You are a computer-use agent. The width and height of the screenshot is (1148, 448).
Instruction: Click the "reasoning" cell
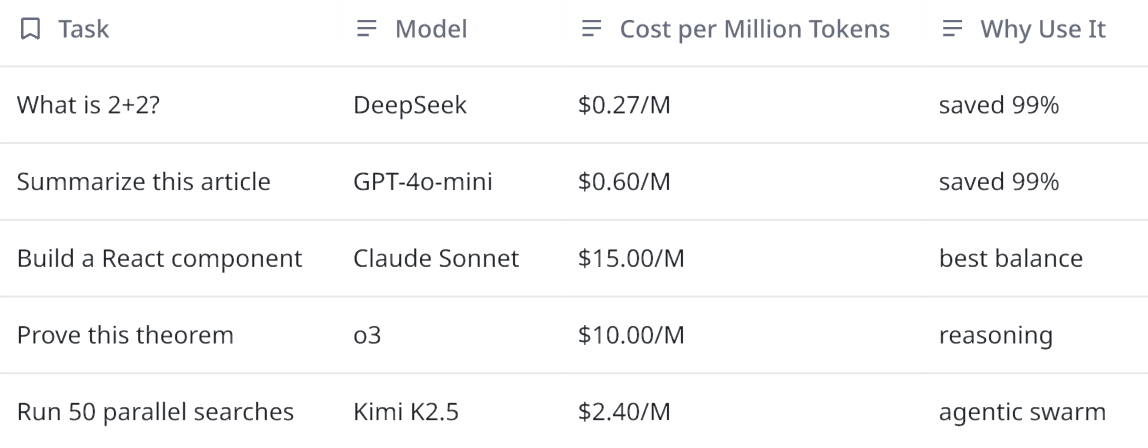click(x=995, y=335)
